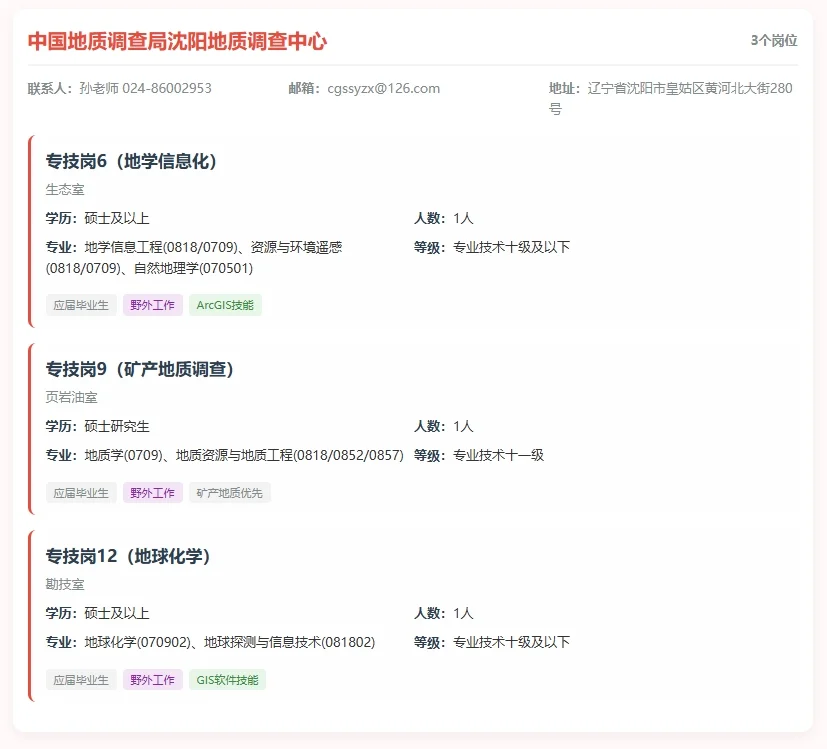The width and height of the screenshot is (827, 749).
Task: Click department label 勘技室
Action: (65, 584)
